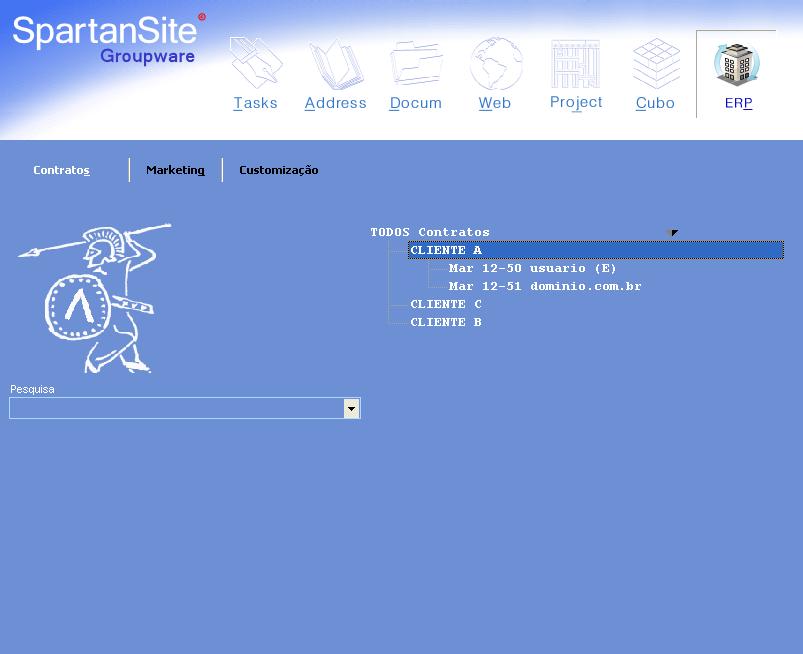Select the TODOS Contratos root node
803x654 pixels.
[x=430, y=232]
